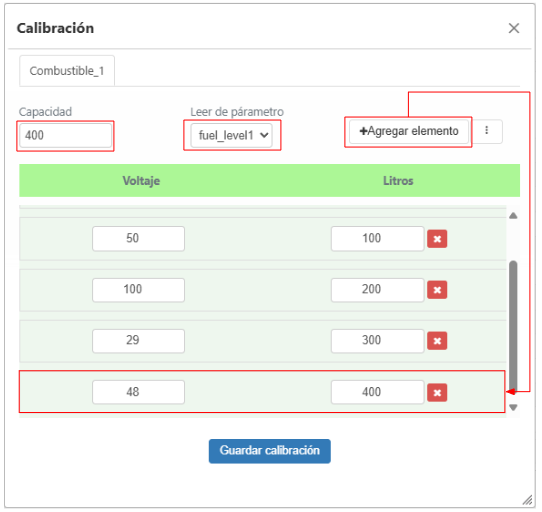This screenshot has height=512, width=542.
Task: Delete the row with 200 litros
Action: point(437,290)
